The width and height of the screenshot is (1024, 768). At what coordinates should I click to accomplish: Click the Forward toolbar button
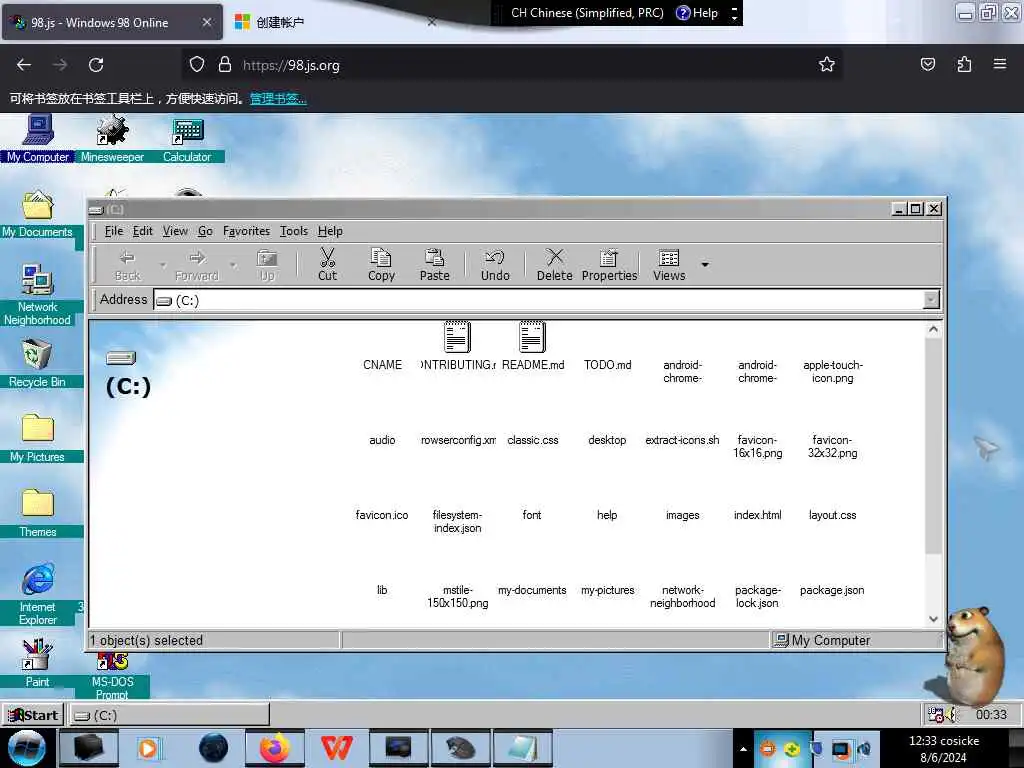click(197, 264)
